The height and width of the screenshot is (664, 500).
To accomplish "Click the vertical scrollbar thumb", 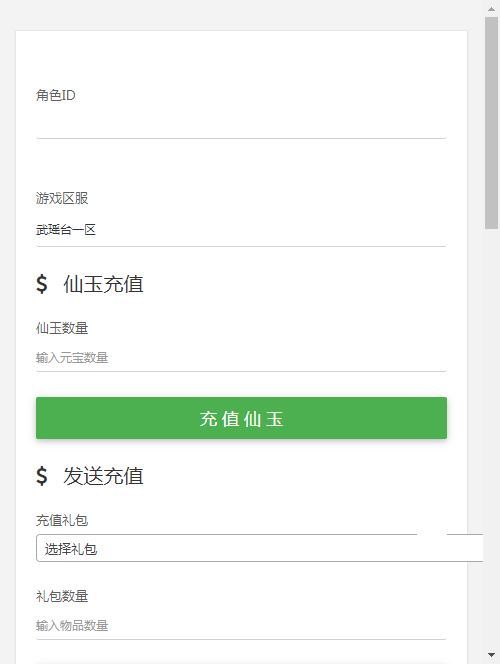I will pyautogui.click(x=492, y=123).
